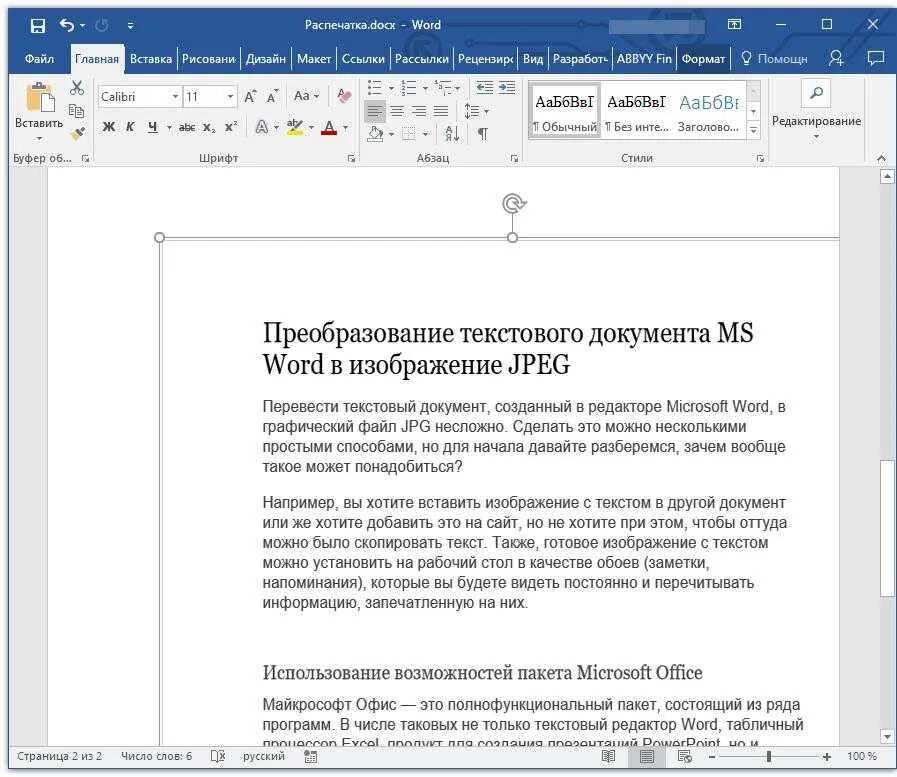Sort text А-Я icon
The image size is (897, 777).
452,134
